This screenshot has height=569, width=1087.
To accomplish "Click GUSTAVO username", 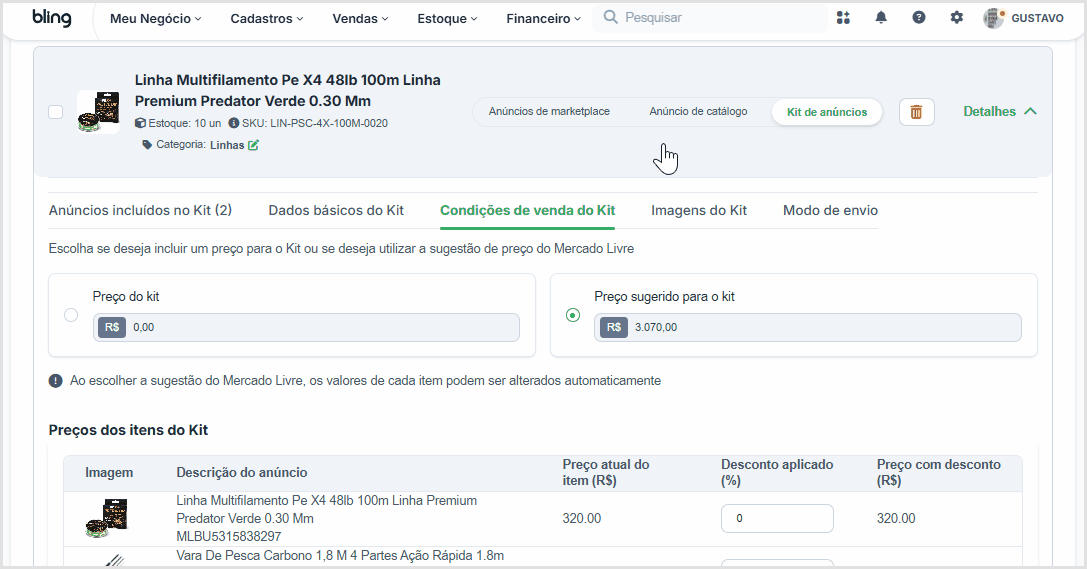I will (x=1037, y=18).
